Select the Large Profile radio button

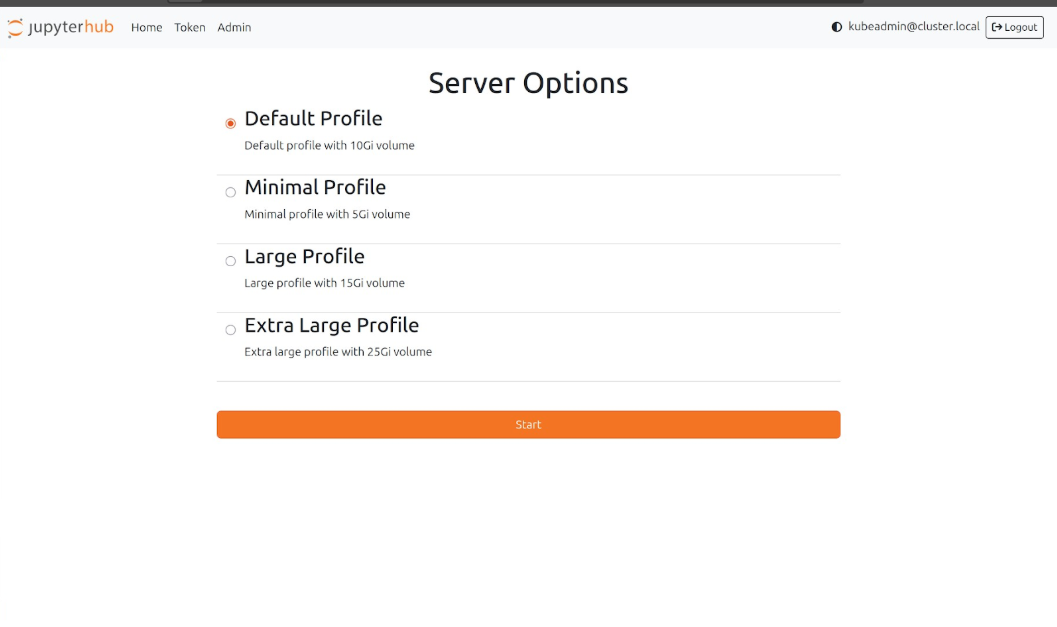(x=230, y=260)
